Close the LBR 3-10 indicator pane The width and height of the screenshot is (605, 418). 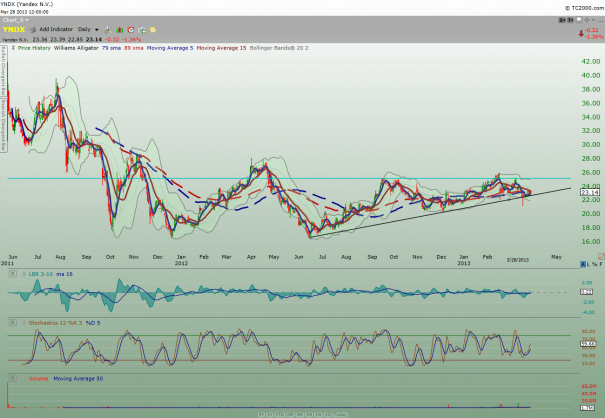click(x=13, y=274)
